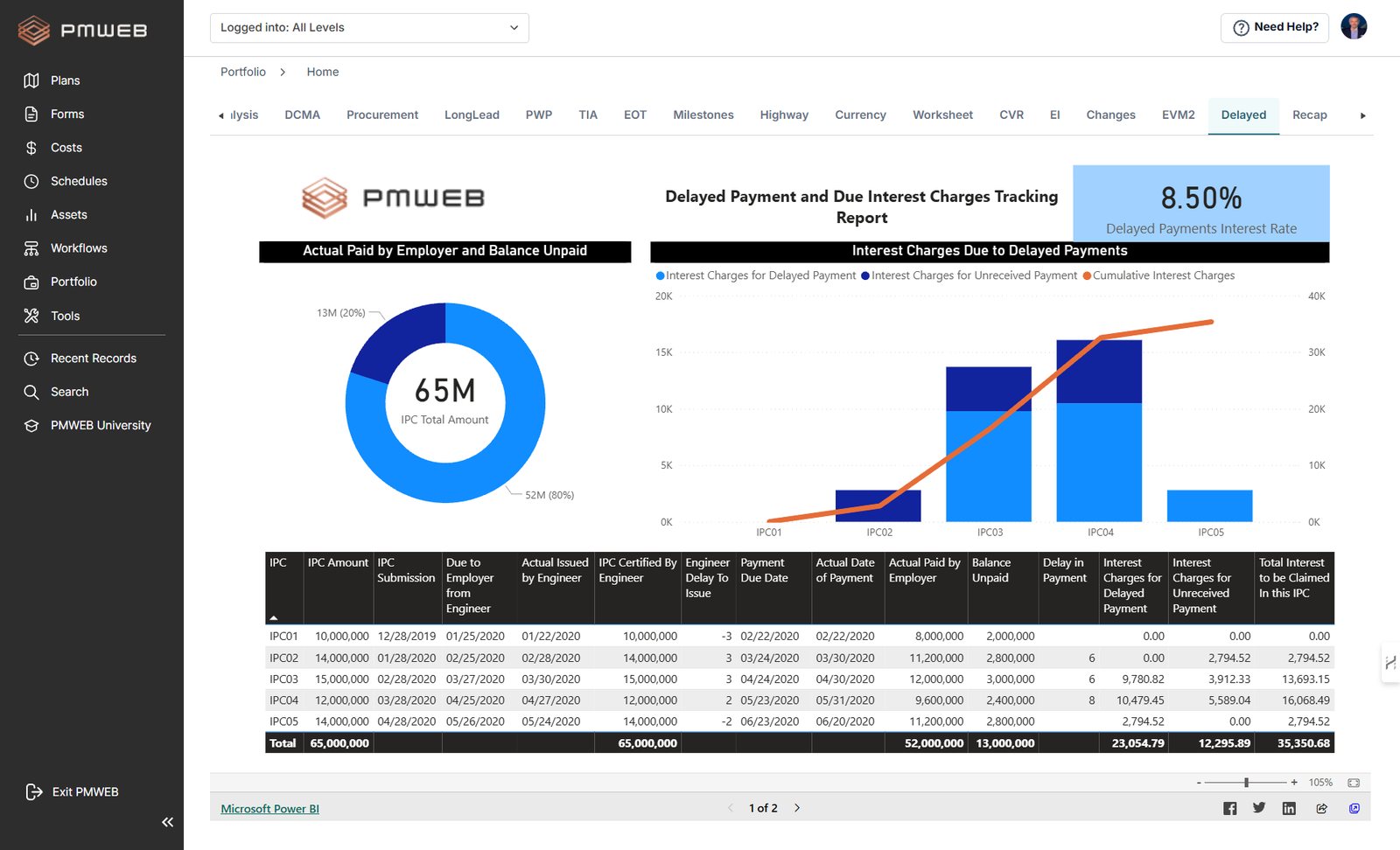This screenshot has height=850, width=1400.
Task: Click the IPC05 bar in the chart
Action: click(x=1209, y=506)
